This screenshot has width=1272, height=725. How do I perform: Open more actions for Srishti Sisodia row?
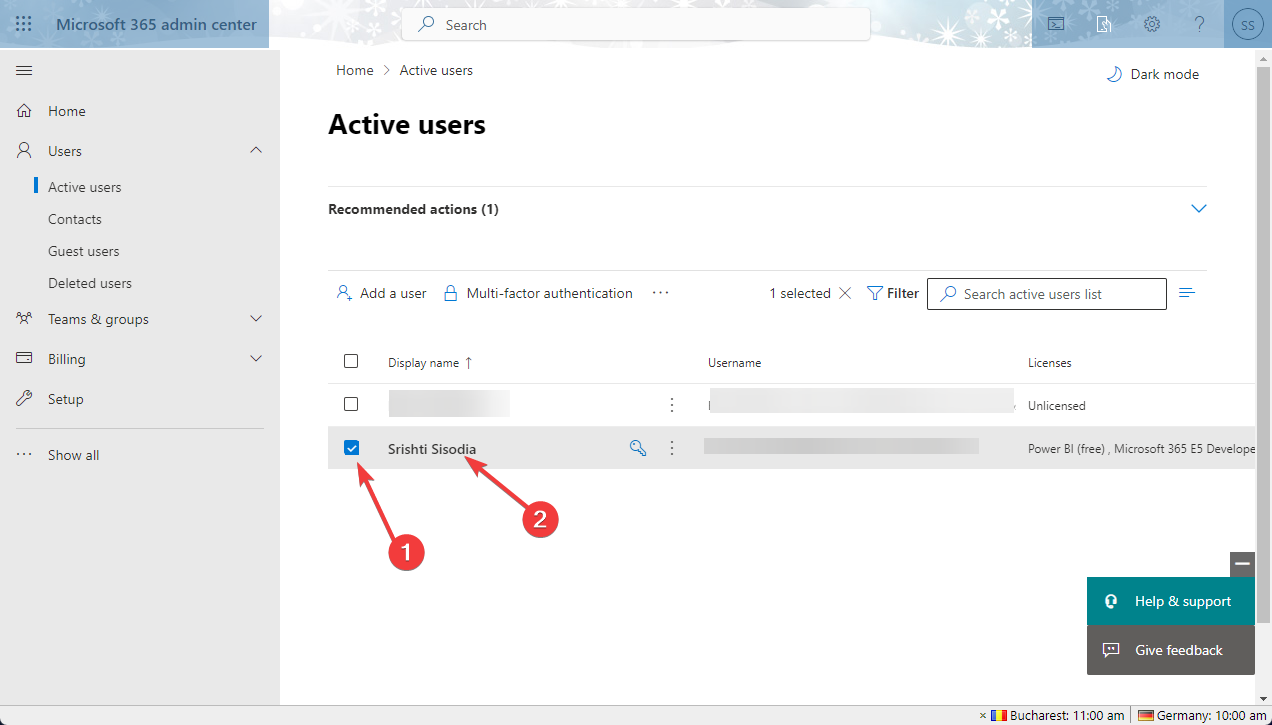(672, 448)
